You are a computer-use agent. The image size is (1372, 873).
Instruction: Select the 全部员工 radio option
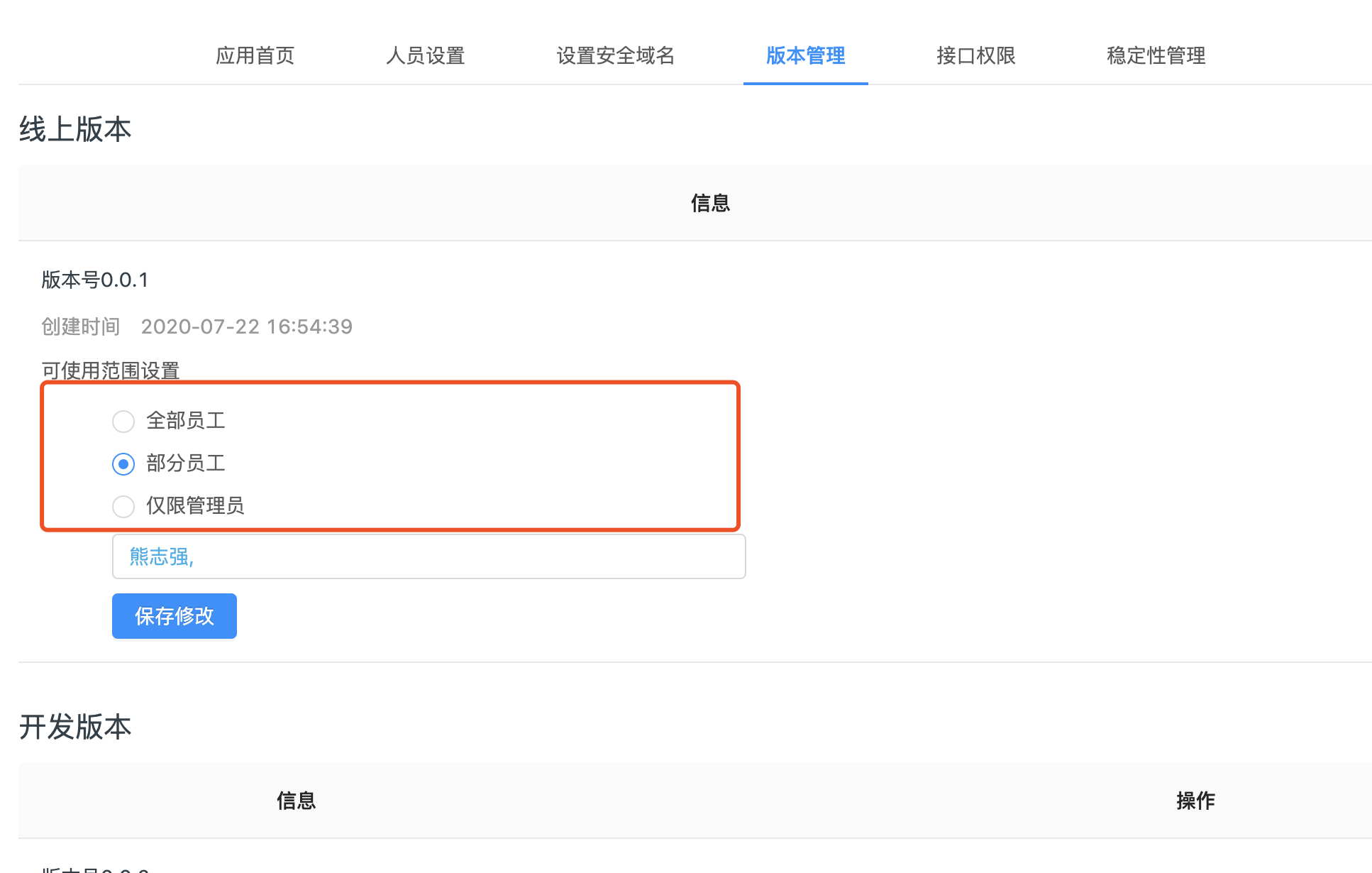pos(123,421)
